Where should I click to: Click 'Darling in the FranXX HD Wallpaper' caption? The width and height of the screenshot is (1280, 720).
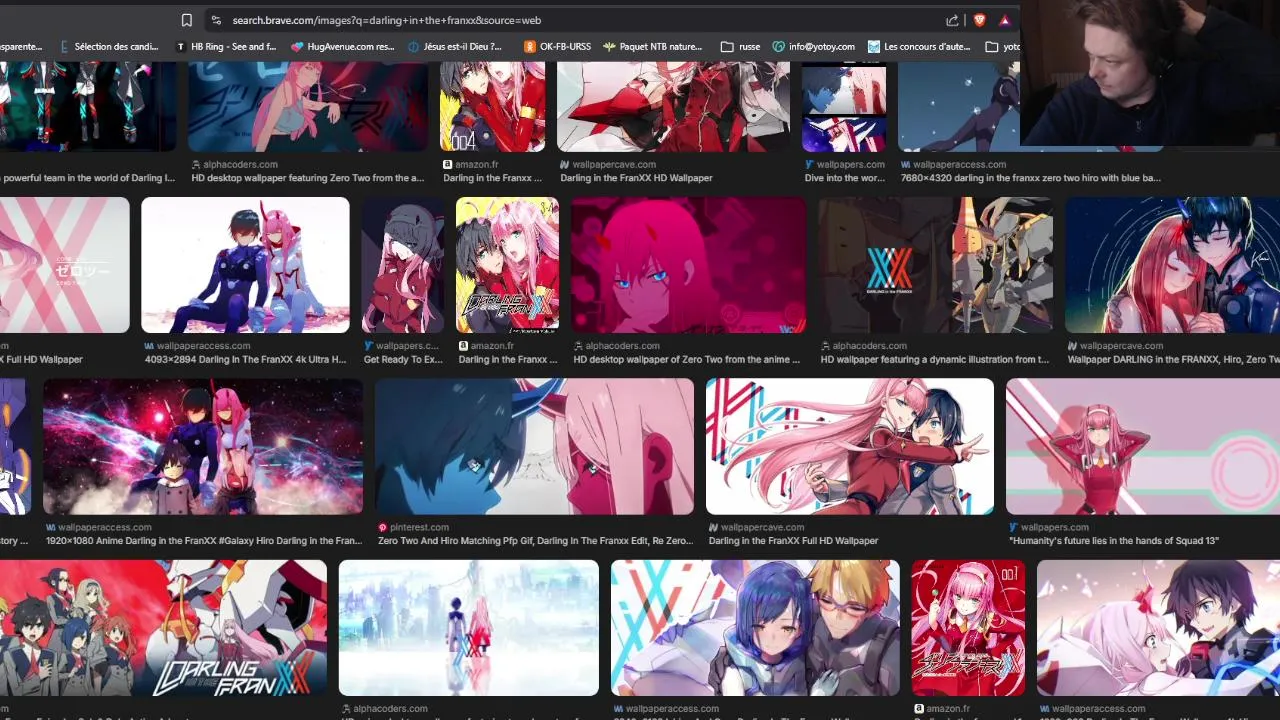(636, 178)
